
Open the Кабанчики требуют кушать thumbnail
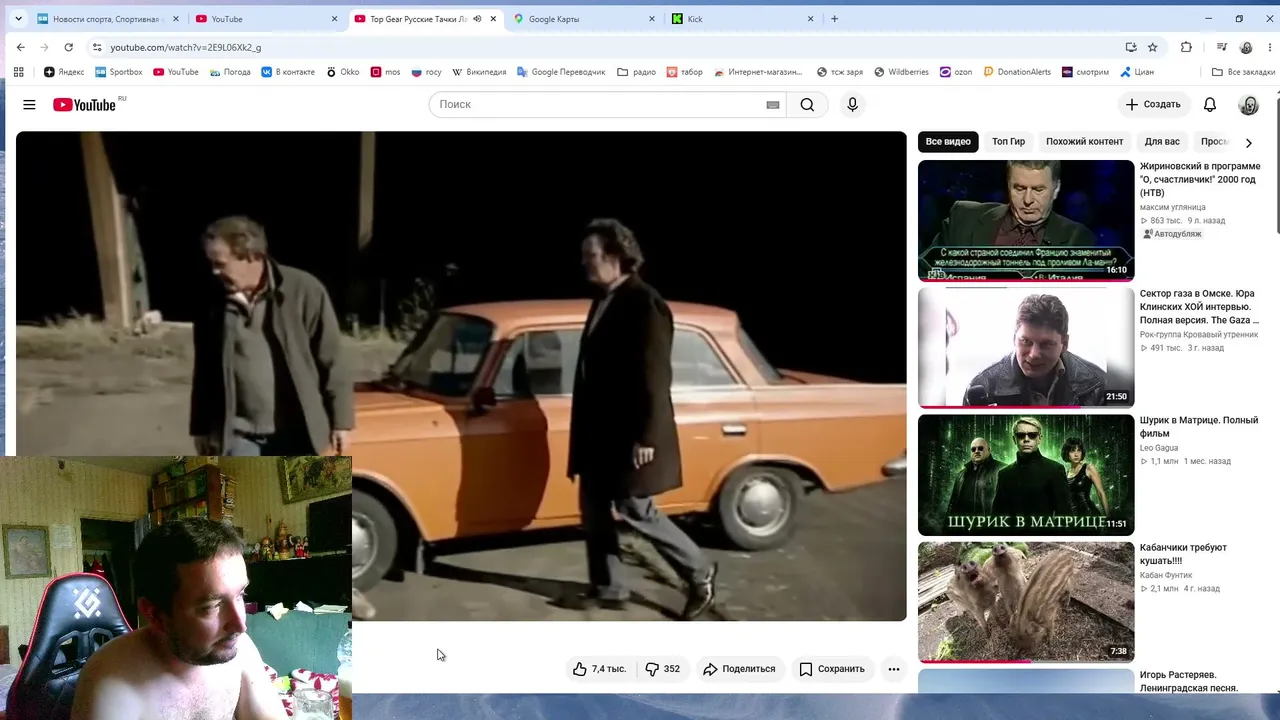tap(1026, 602)
